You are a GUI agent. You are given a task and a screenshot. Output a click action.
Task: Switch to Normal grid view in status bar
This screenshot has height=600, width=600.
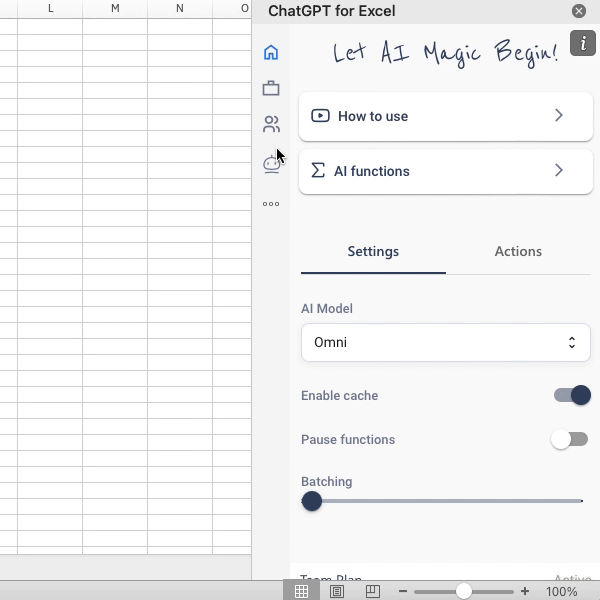(x=301, y=591)
